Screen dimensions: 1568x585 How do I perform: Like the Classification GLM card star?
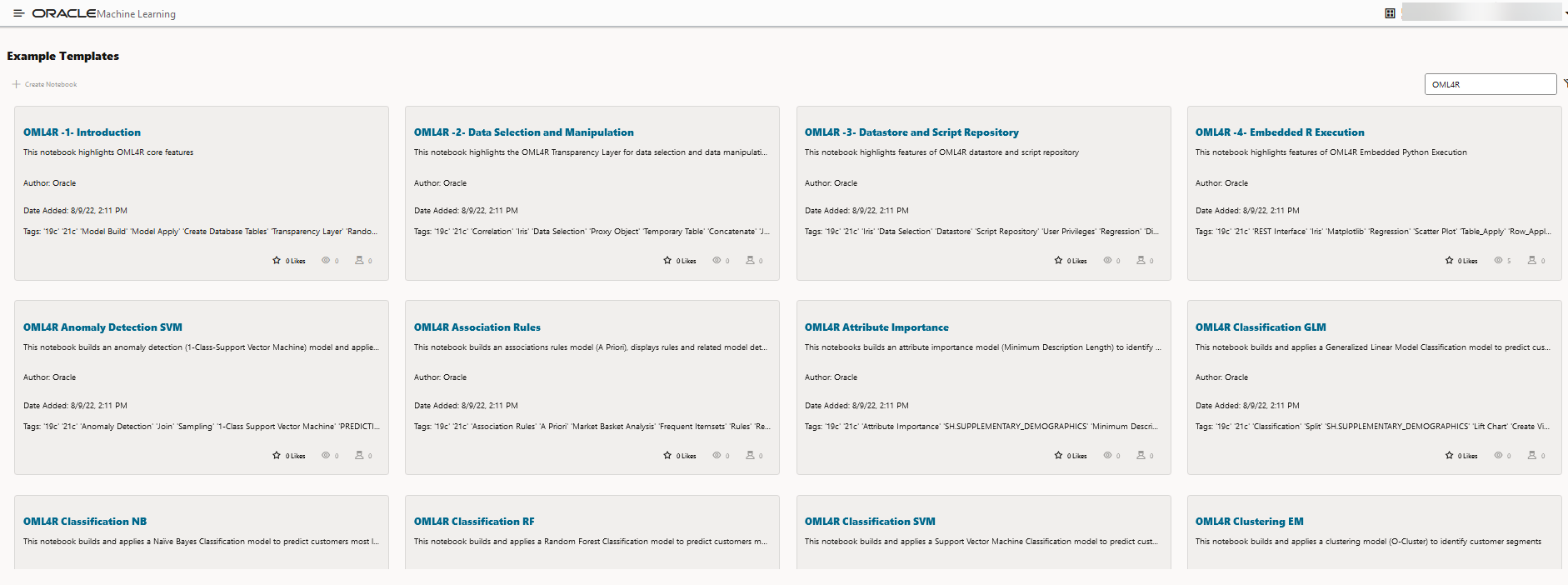[1449, 456]
